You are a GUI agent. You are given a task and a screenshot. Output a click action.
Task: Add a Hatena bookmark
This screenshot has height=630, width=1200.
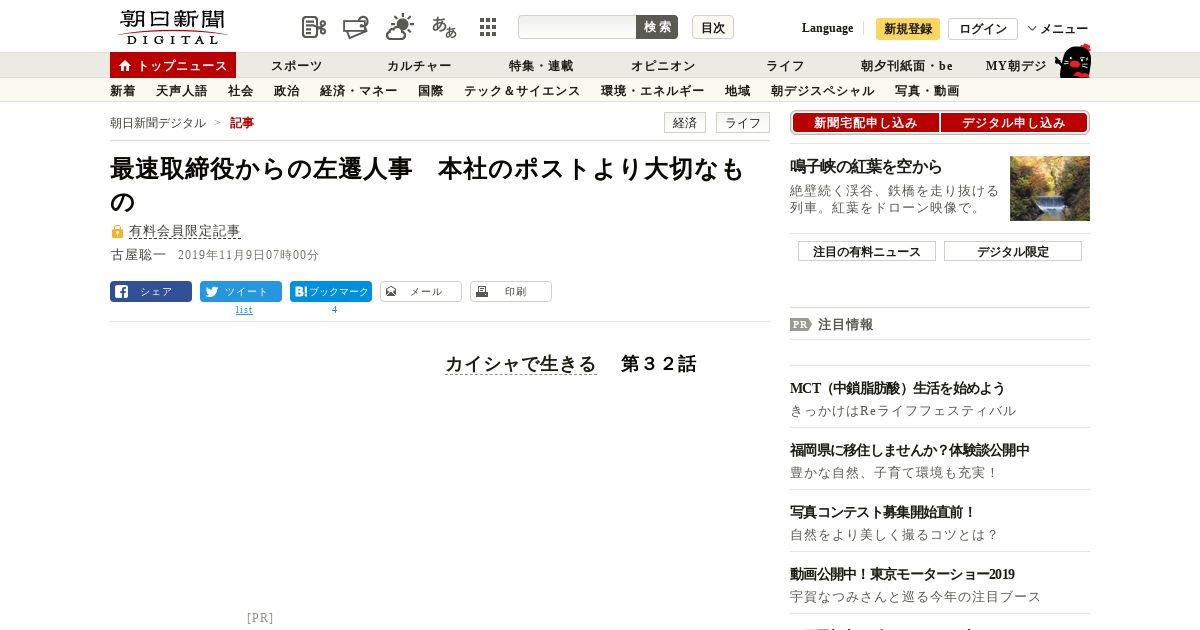tap(331, 292)
